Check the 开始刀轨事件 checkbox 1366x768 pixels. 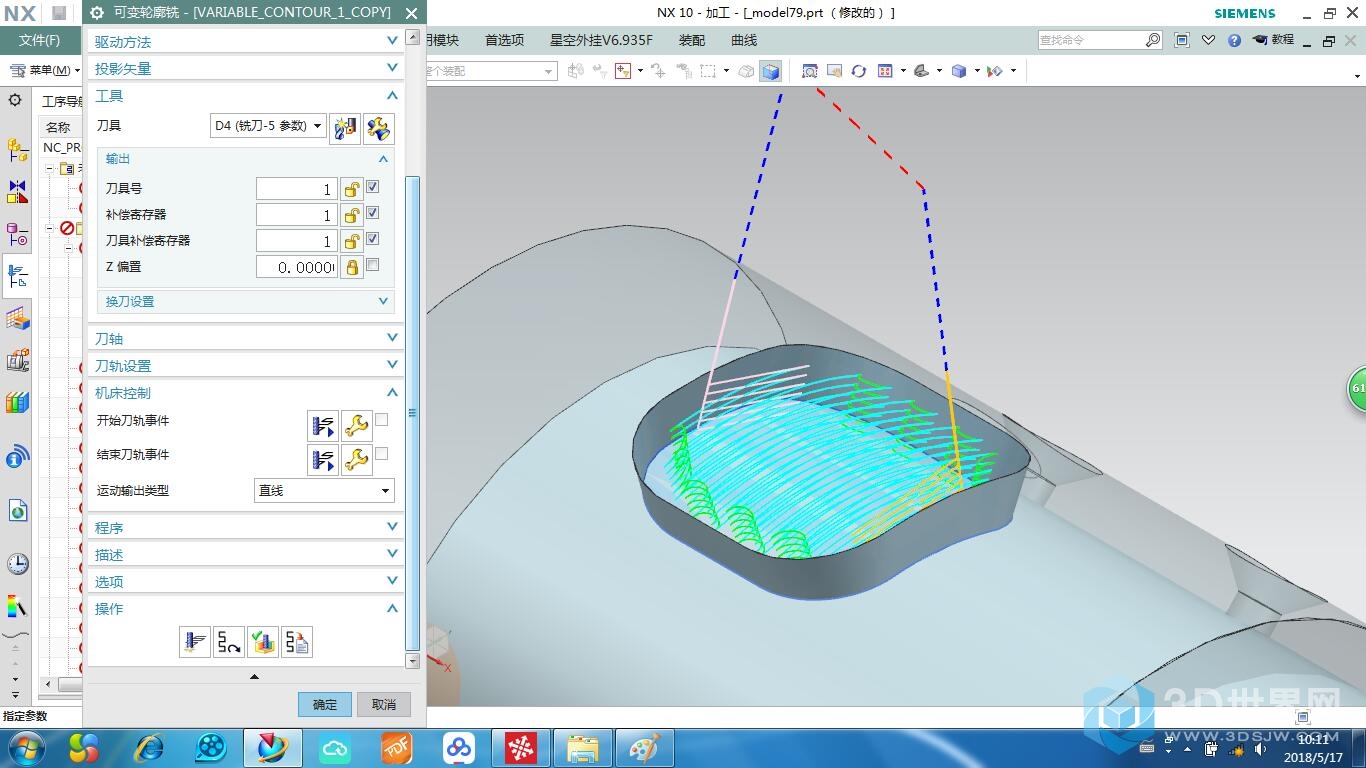(x=381, y=420)
